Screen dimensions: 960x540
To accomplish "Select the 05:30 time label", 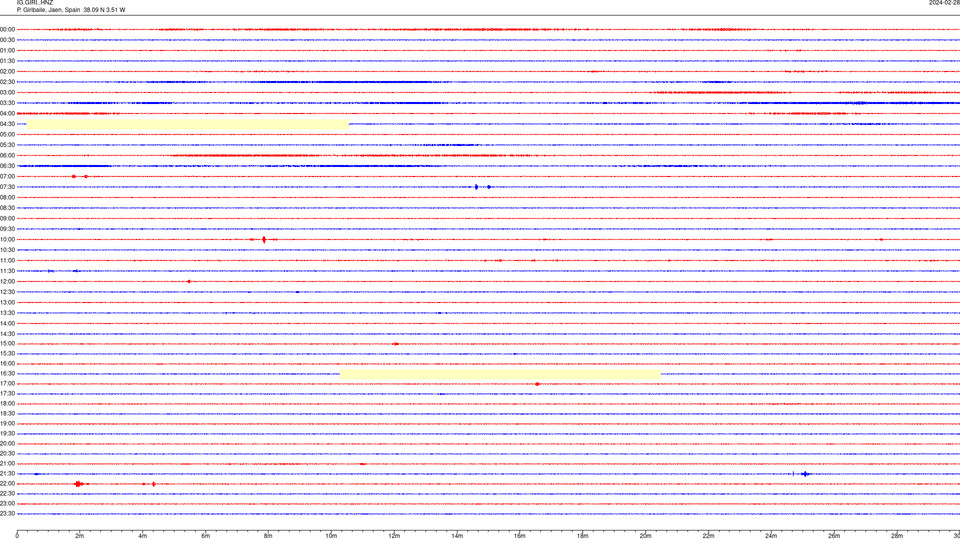I will 7,145.
